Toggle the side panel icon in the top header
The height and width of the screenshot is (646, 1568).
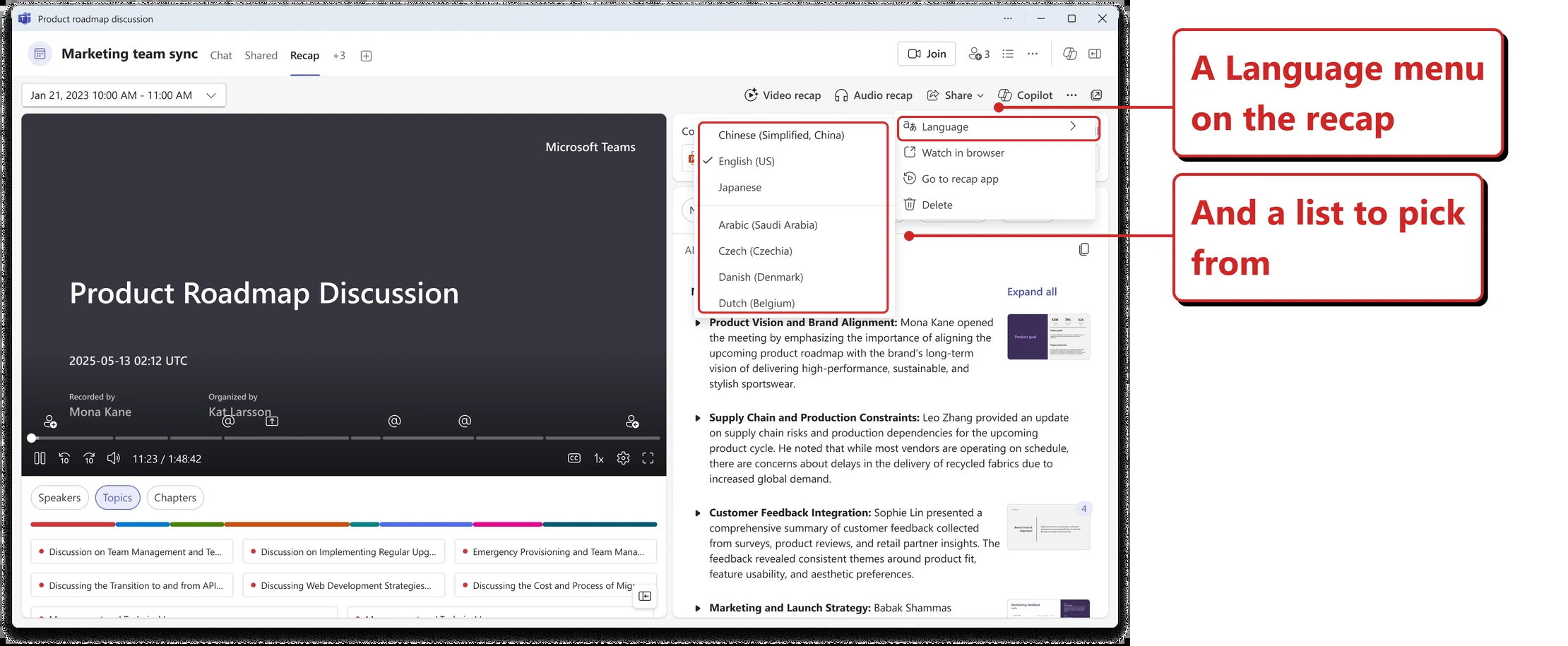pyautogui.click(x=1095, y=54)
